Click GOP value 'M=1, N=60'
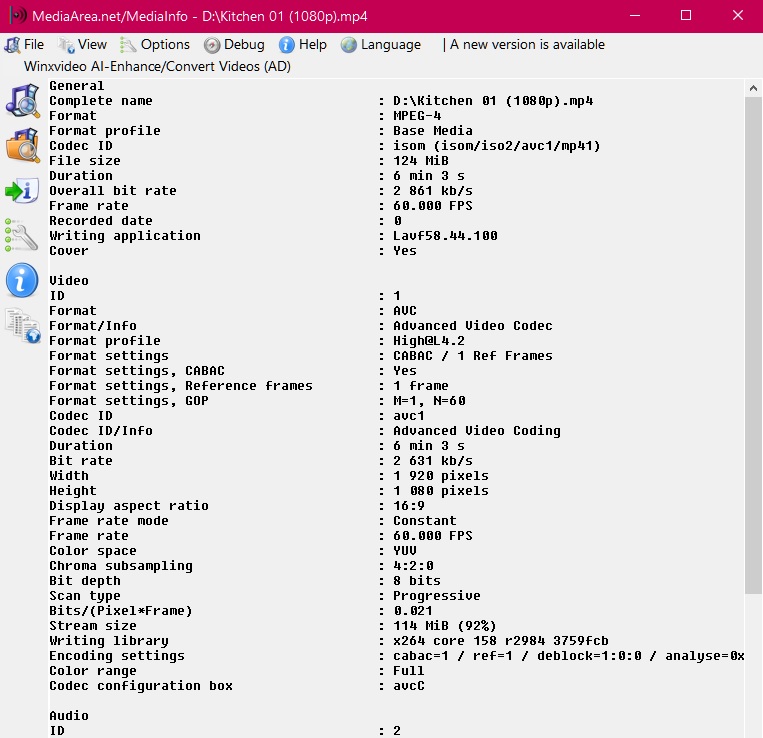The width and height of the screenshot is (763, 738). pyautogui.click(x=429, y=401)
